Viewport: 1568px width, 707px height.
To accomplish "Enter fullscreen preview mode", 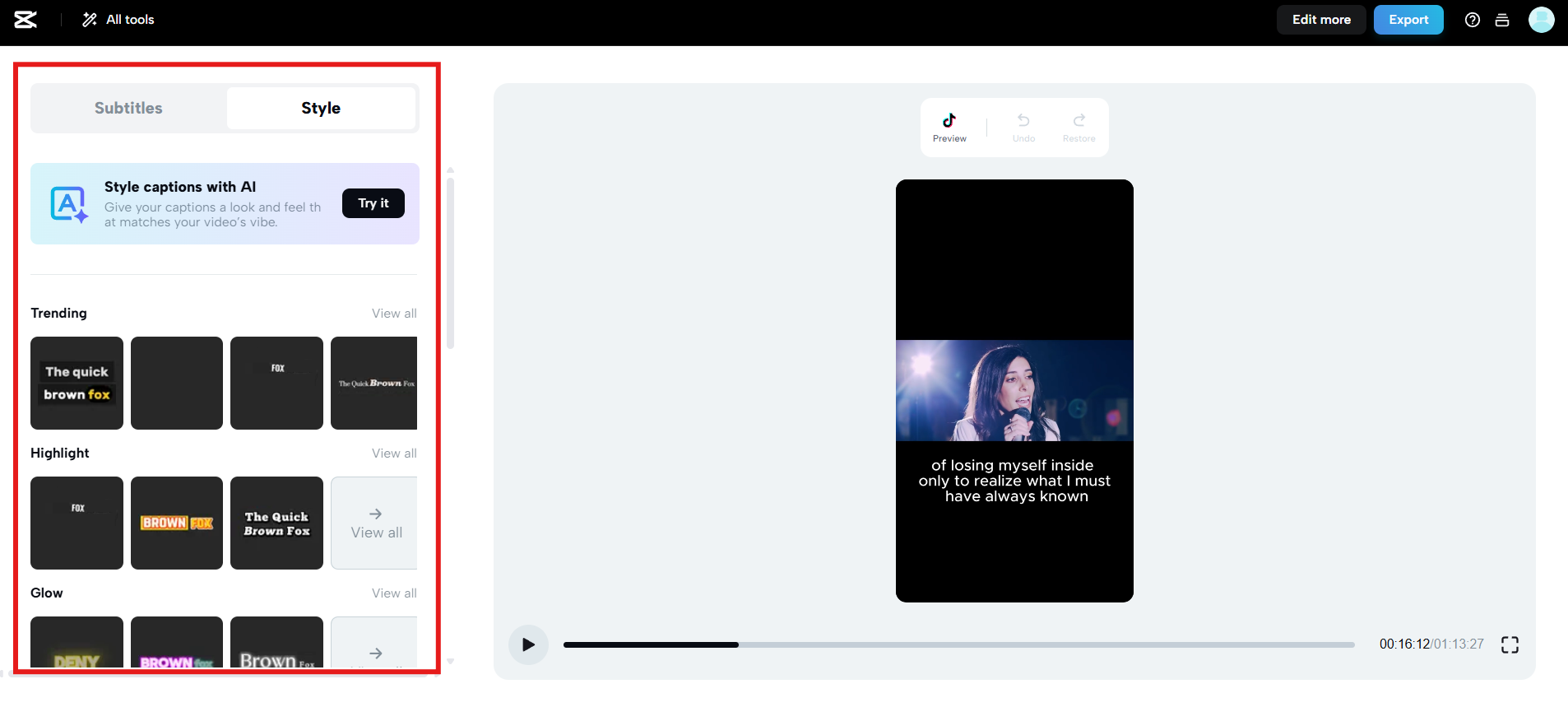I will coord(1510,644).
